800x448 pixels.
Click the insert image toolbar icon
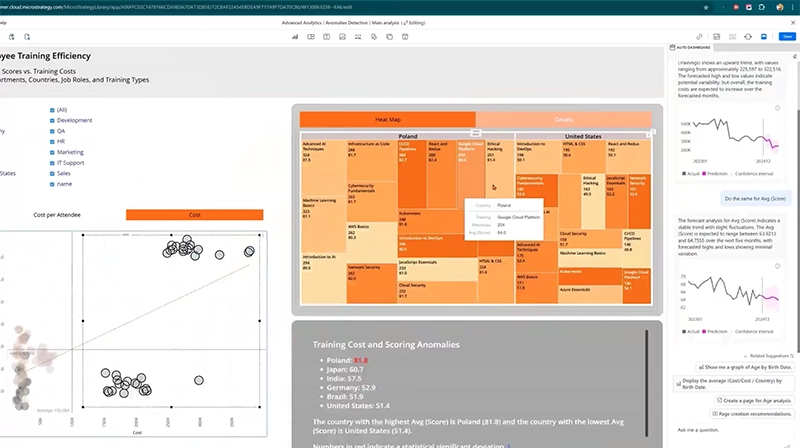(x=342, y=37)
